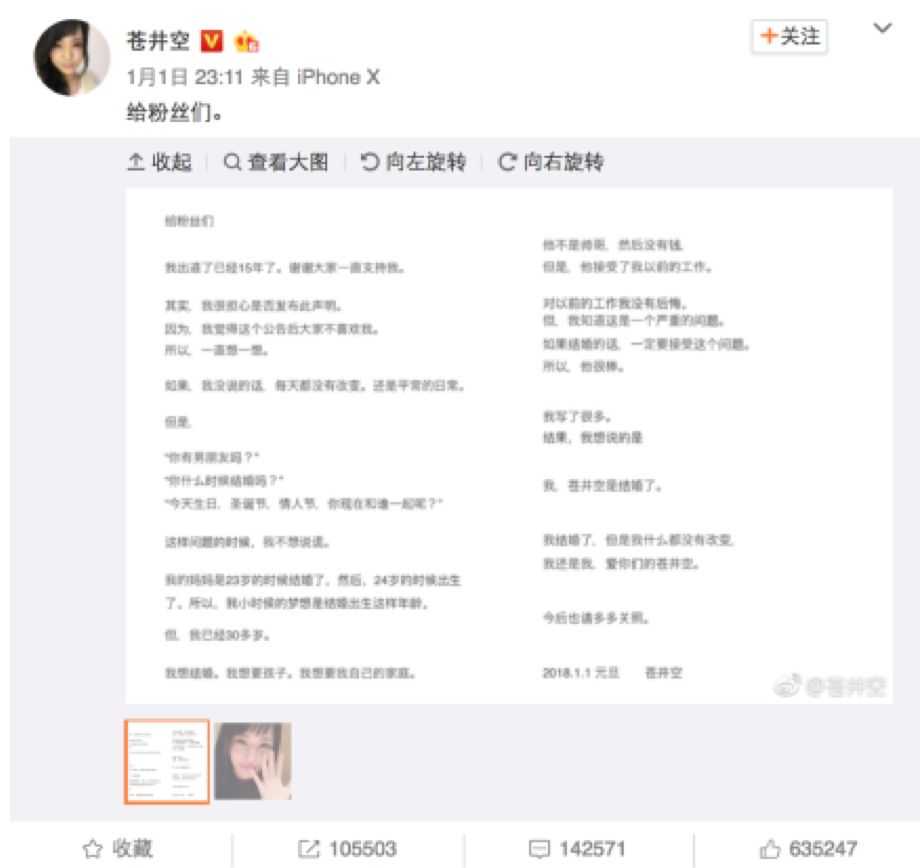
Task: Open the post options chevron menu
Action: [x=882, y=28]
